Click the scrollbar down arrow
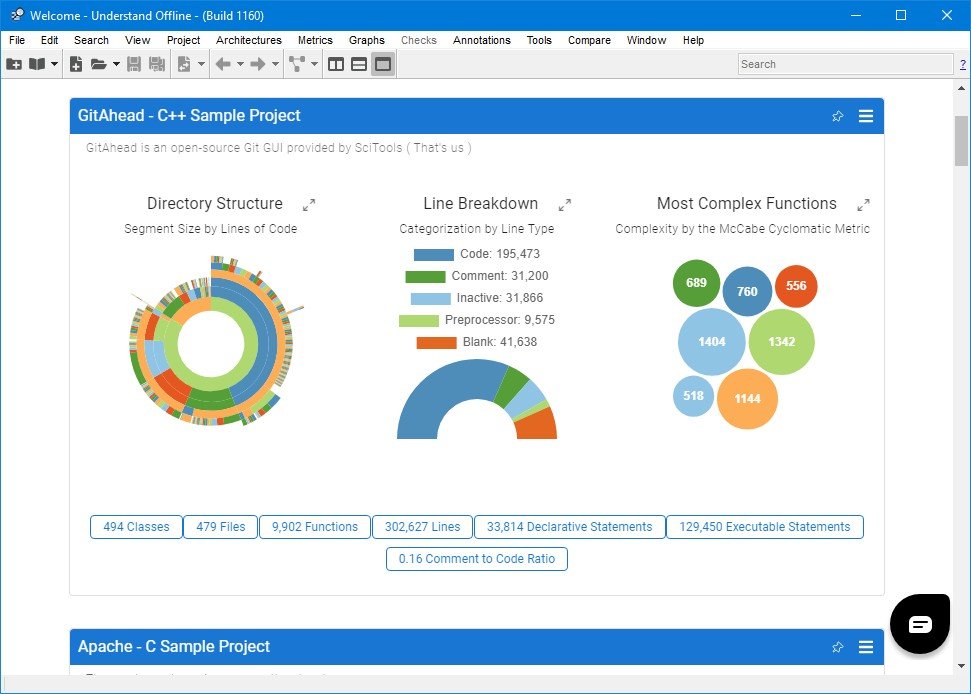The height and width of the screenshot is (694, 971). pos(962,666)
